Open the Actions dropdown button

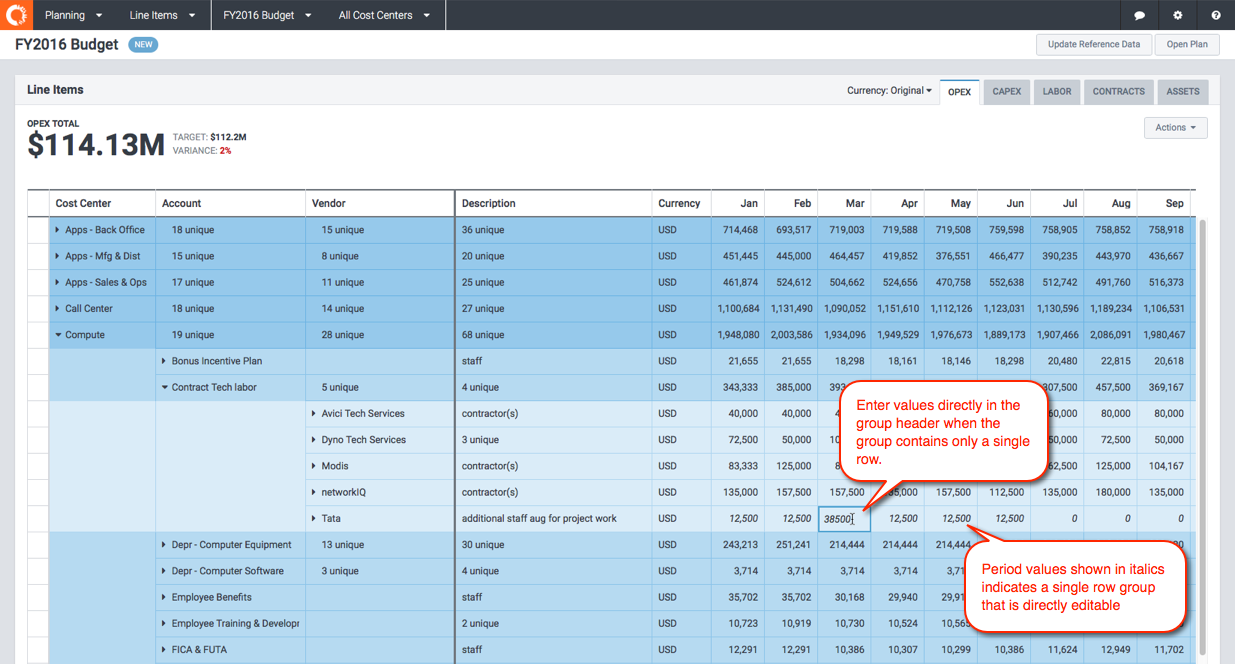(x=1175, y=128)
